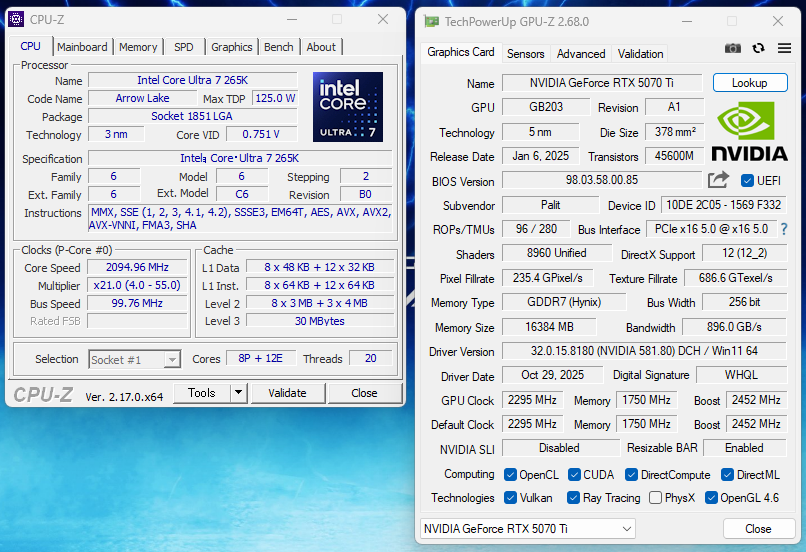Toggle the PhysX checkbox
806x552 pixels.
(655, 498)
